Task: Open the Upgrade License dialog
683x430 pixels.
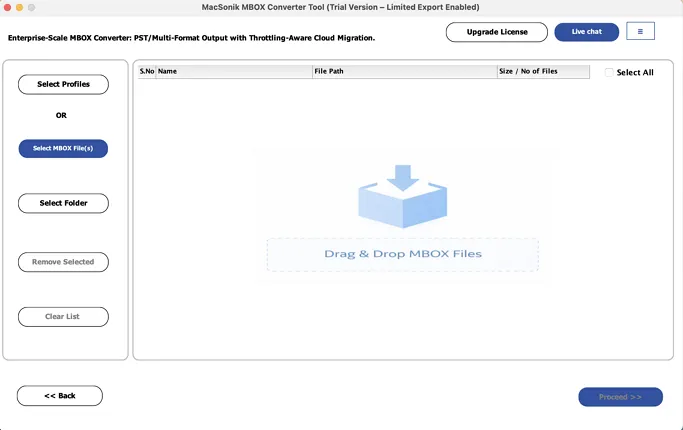Action: click(497, 32)
